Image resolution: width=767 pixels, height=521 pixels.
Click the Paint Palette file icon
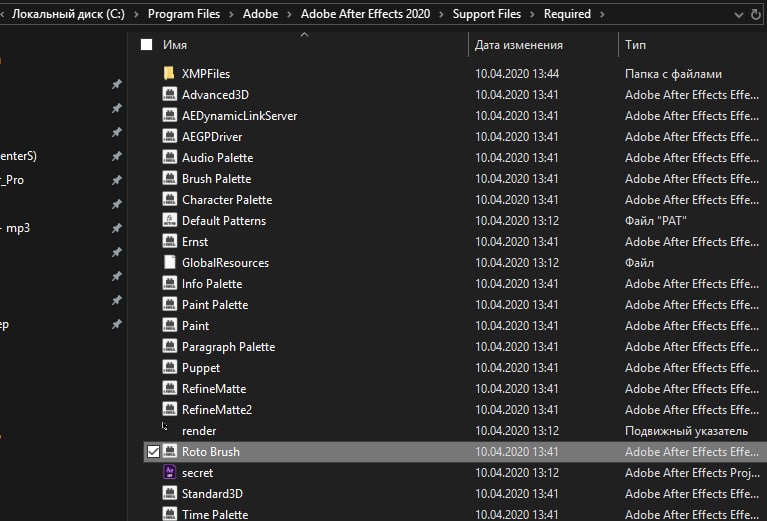169,304
